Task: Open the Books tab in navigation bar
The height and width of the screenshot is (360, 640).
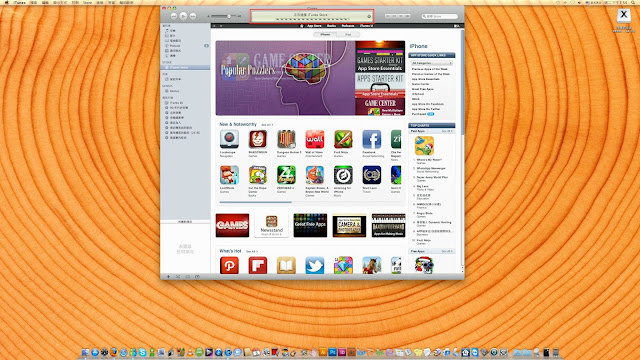Action: pyautogui.click(x=331, y=26)
